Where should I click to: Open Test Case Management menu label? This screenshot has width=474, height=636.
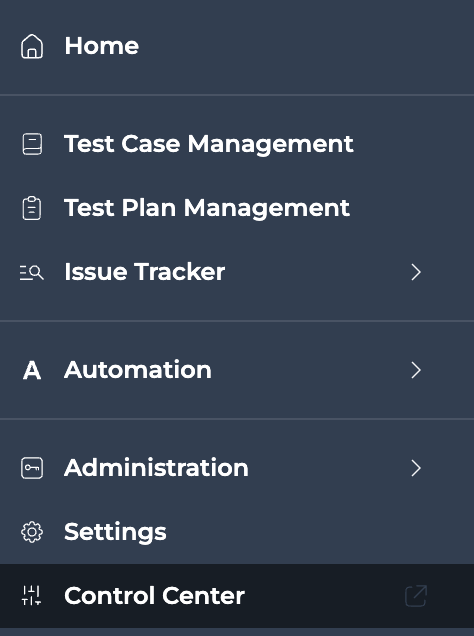tap(209, 144)
